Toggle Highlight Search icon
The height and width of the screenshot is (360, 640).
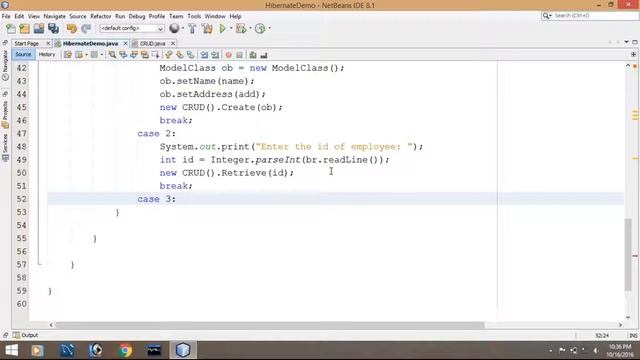[x=144, y=55]
